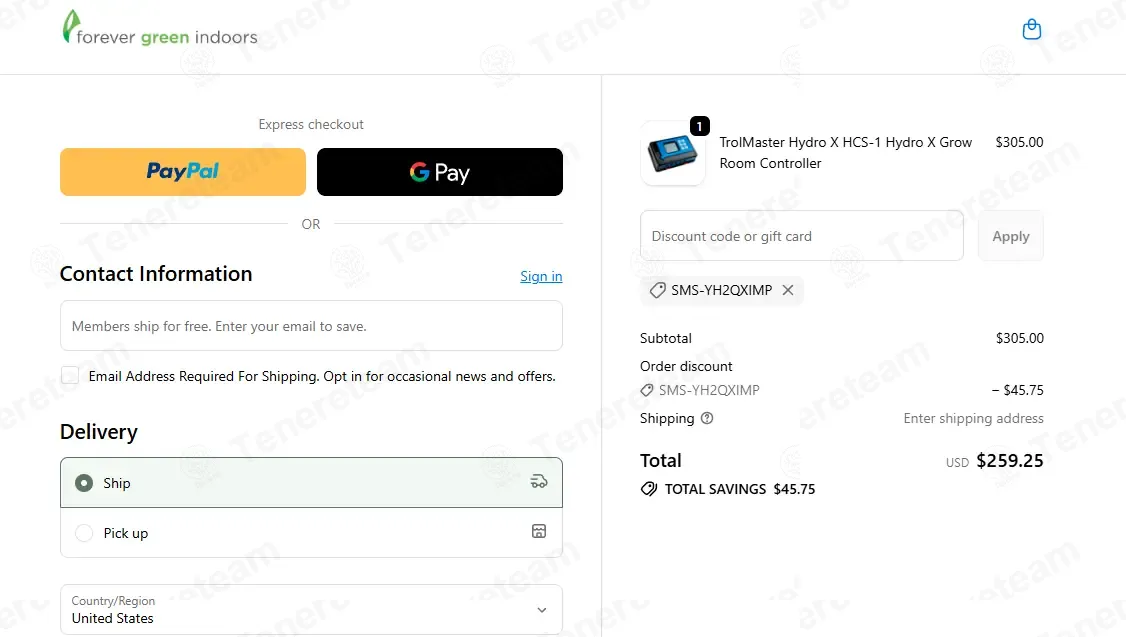
Task: Open the shopping bag cart icon
Action: tap(1031, 29)
